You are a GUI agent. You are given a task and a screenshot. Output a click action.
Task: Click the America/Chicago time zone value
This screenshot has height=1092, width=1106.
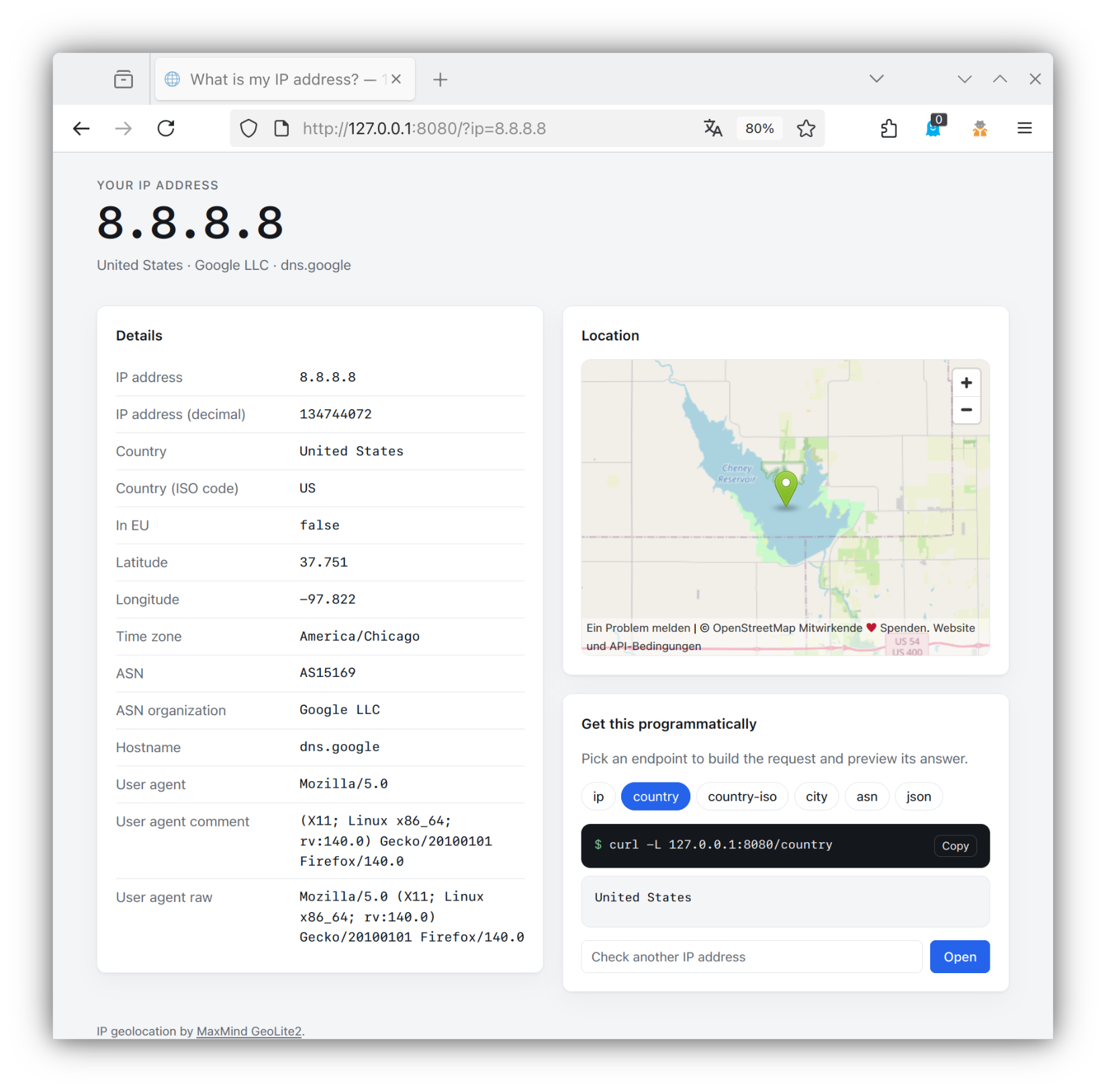pos(359,636)
